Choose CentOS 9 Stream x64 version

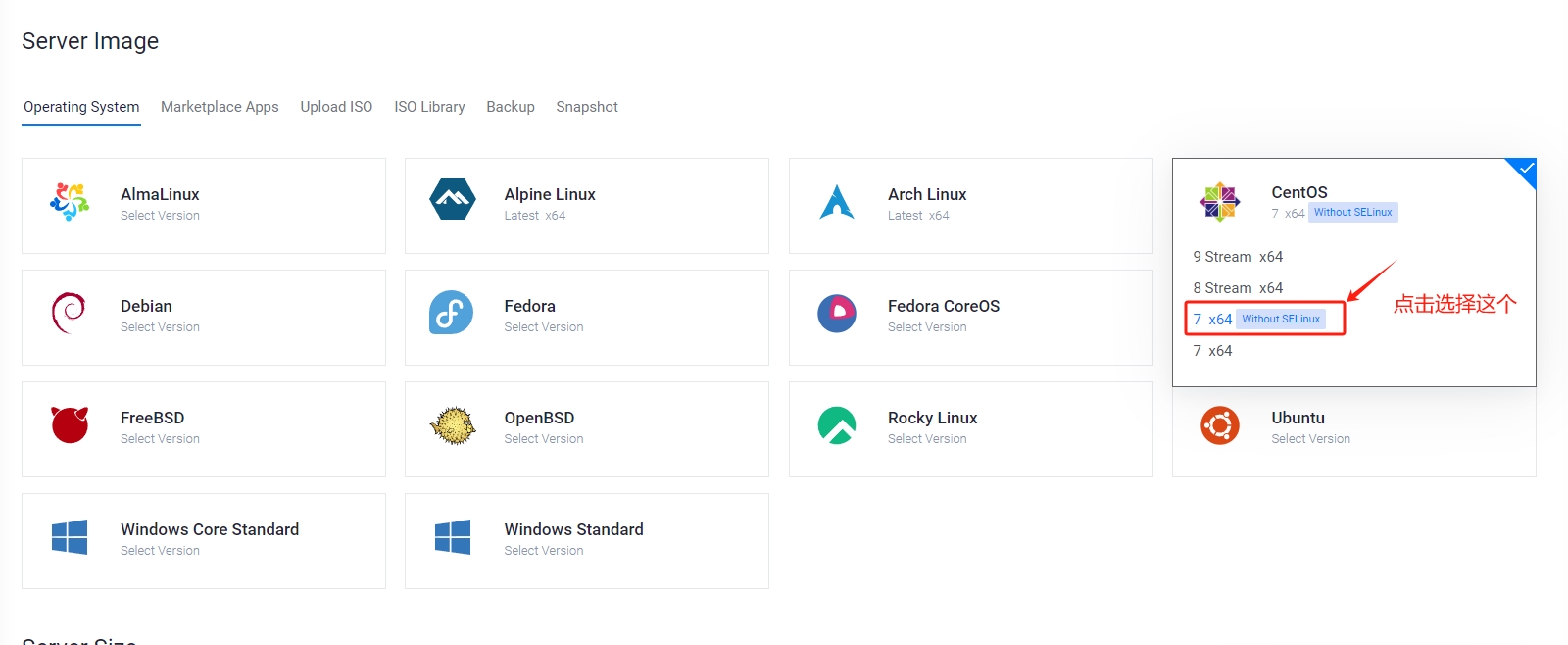click(x=1238, y=257)
